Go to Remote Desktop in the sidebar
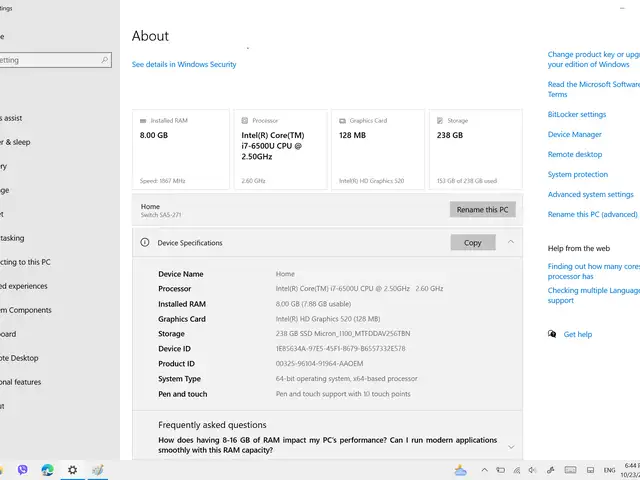The height and width of the screenshot is (480, 640). [19, 358]
